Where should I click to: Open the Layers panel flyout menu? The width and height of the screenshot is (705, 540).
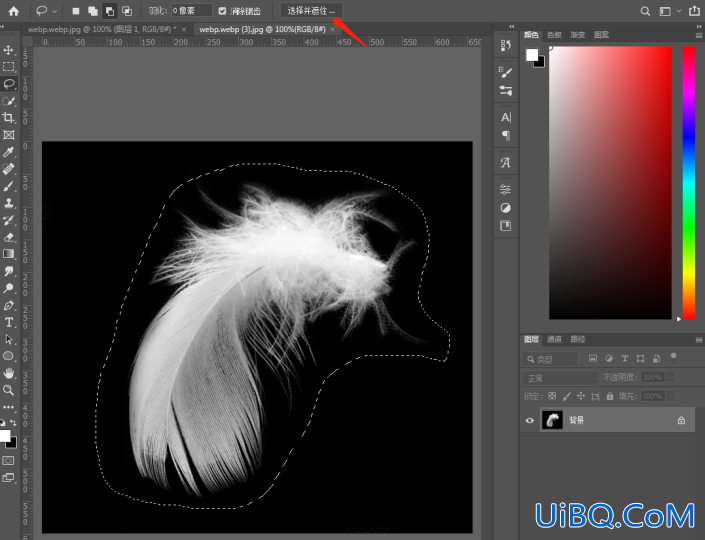pos(699,340)
